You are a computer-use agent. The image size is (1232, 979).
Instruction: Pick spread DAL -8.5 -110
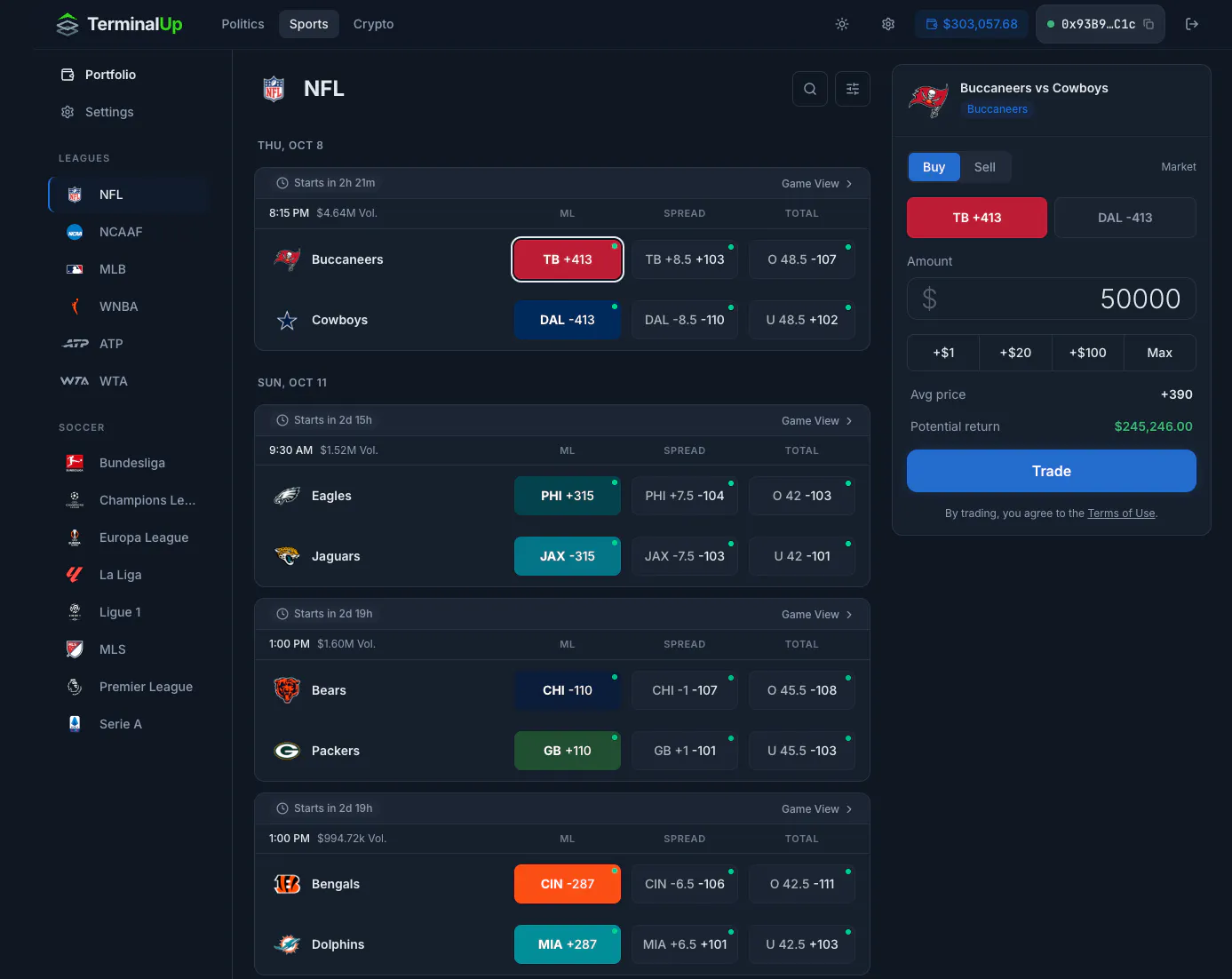[x=685, y=320]
